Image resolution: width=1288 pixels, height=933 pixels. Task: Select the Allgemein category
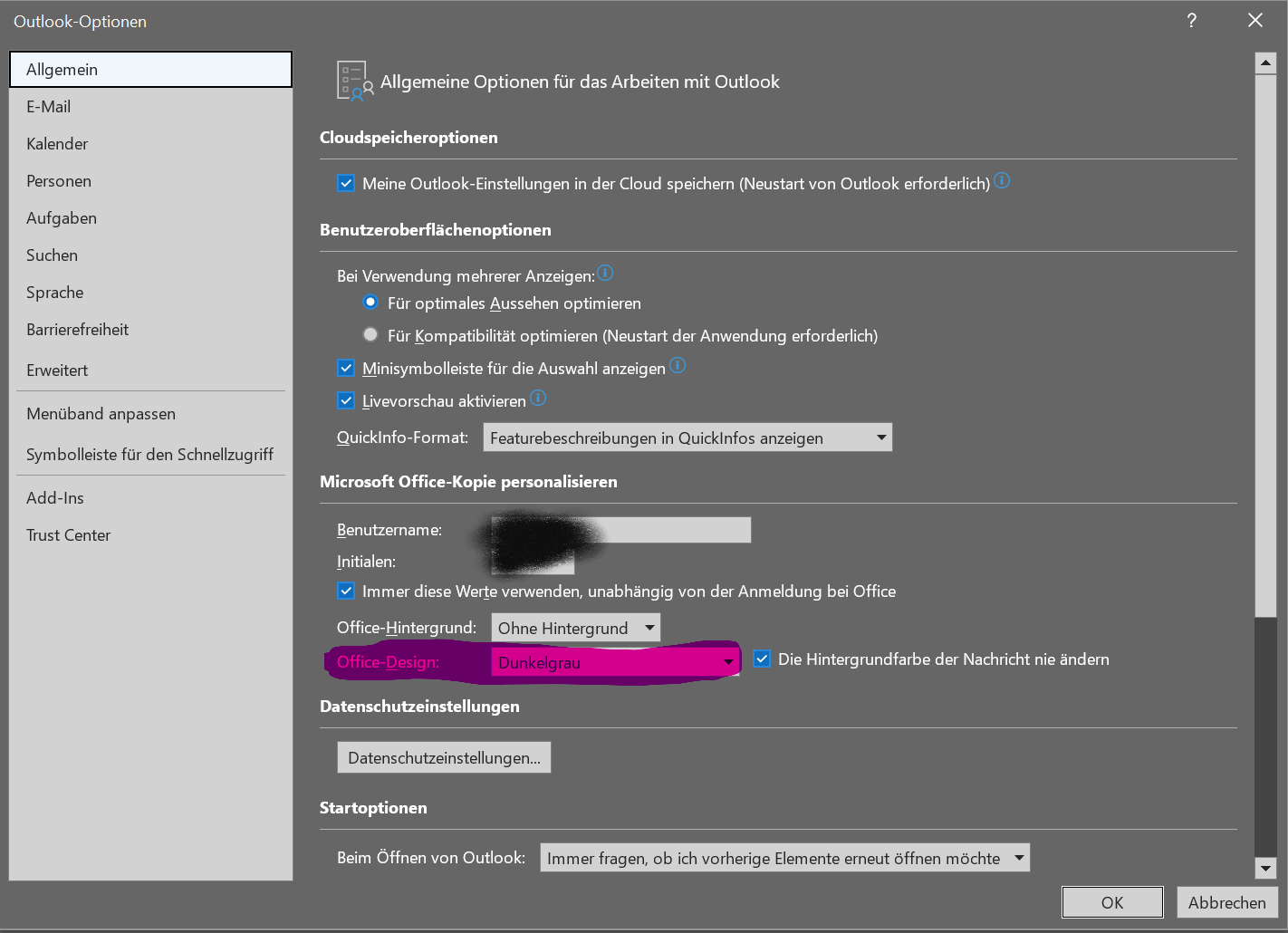150,70
